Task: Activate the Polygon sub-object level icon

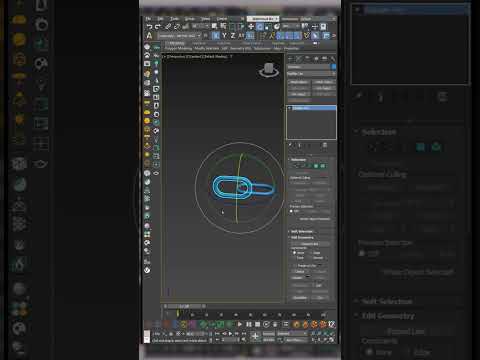Action: click(316, 166)
